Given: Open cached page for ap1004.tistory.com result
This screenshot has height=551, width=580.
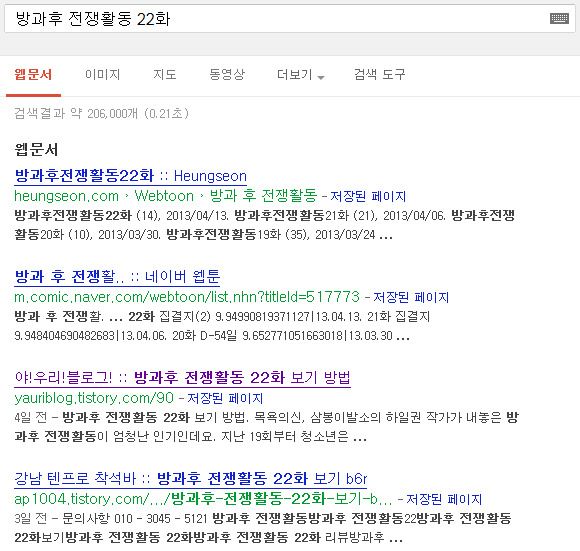Looking at the screenshot, I should click(x=444, y=499).
